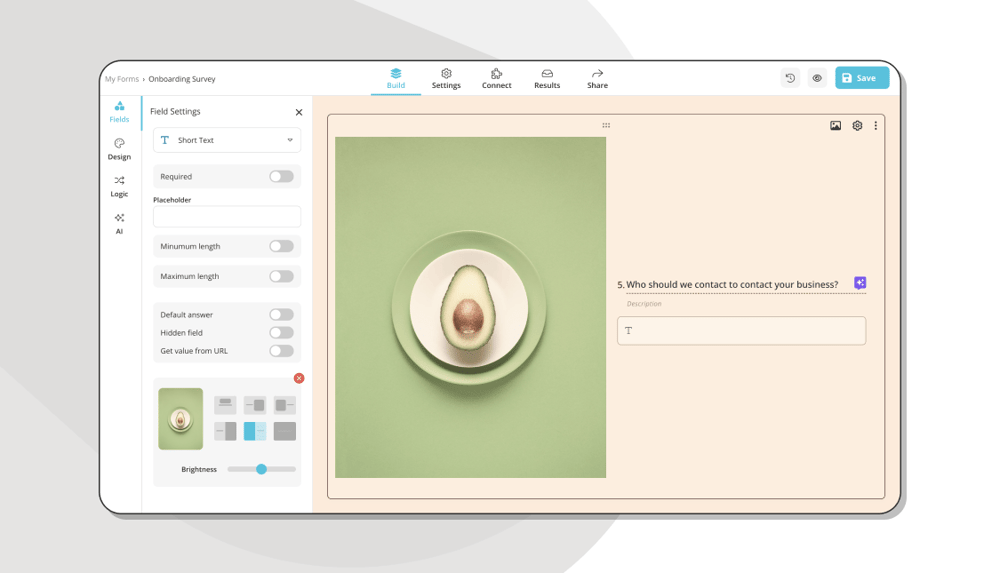Switch to the Settings tab
The image size is (1000, 573).
point(446,79)
